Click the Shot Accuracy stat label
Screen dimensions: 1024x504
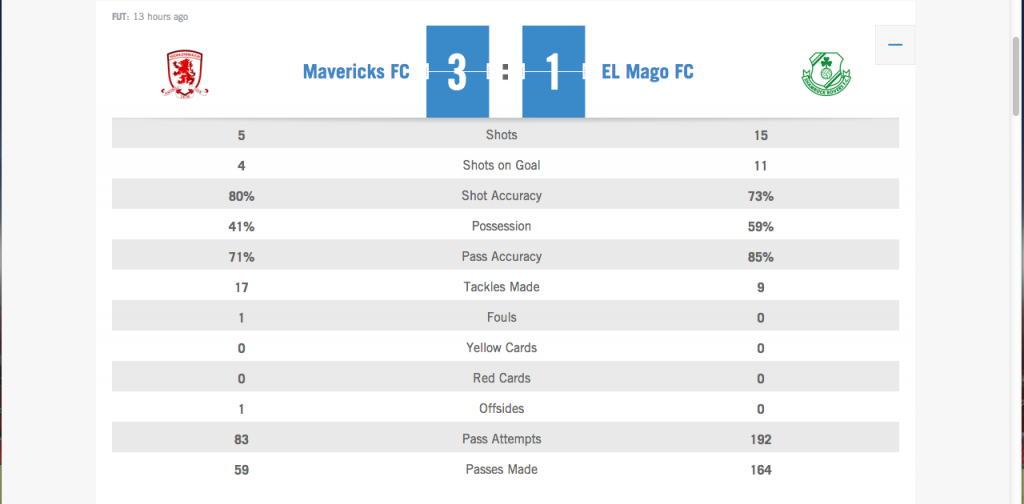point(501,196)
